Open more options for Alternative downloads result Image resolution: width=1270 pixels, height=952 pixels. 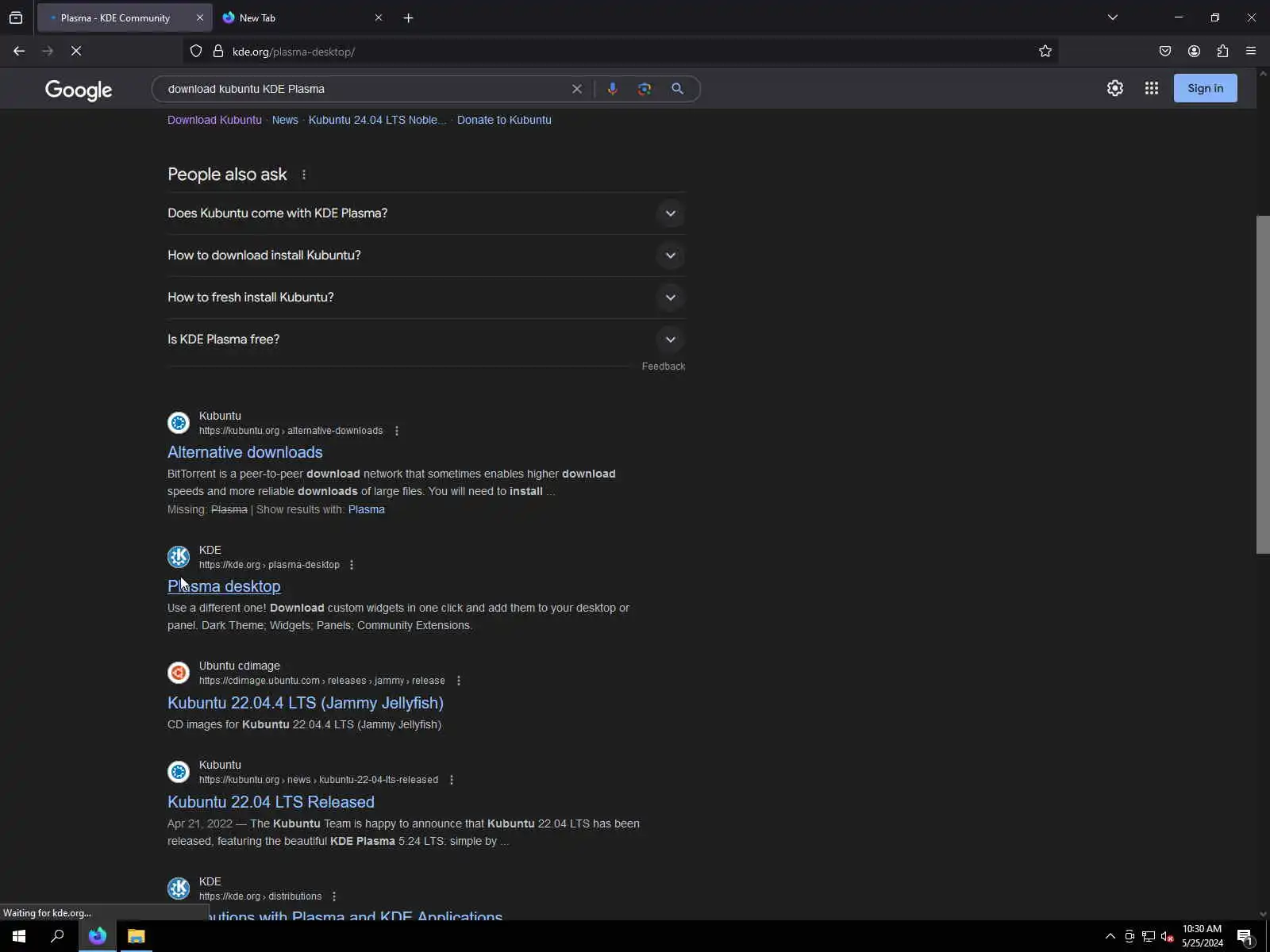tap(397, 431)
